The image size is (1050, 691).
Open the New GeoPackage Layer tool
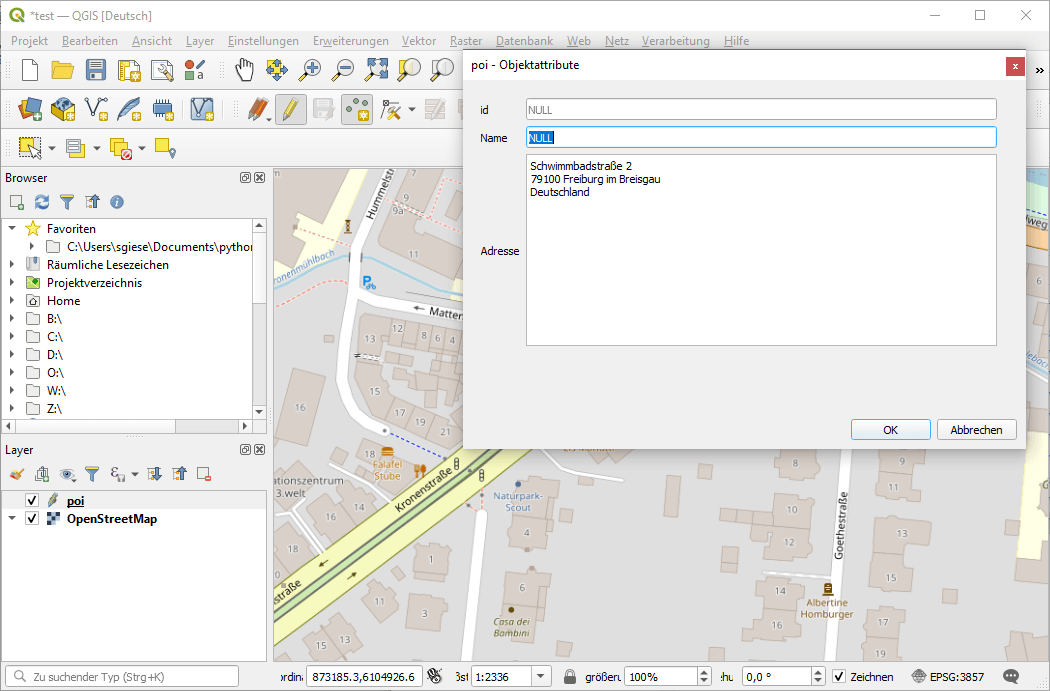[63, 109]
